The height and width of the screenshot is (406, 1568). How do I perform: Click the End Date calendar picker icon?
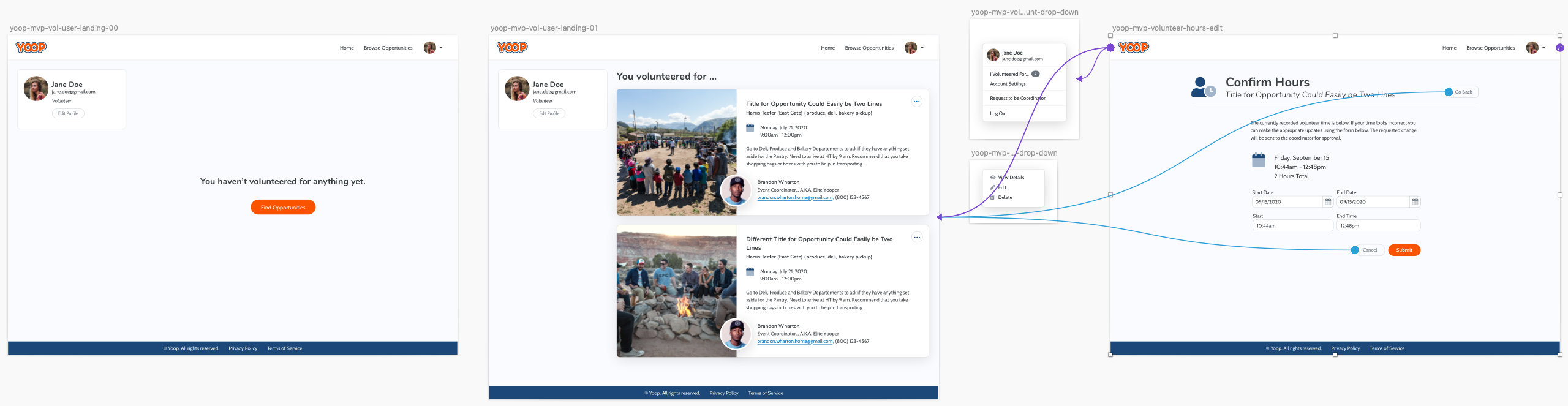pos(1415,201)
